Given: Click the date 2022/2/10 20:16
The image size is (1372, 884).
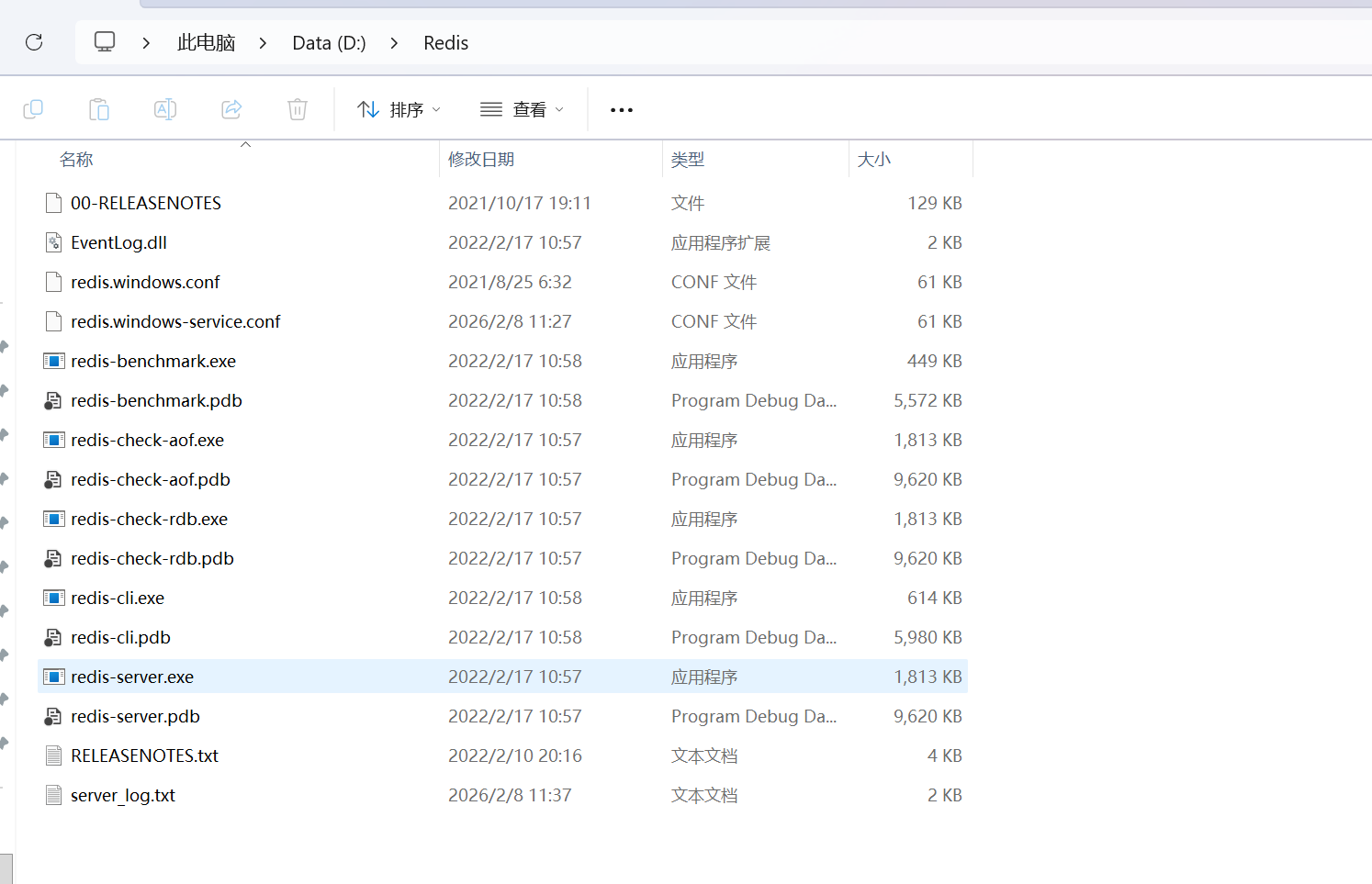Looking at the screenshot, I should click(x=515, y=755).
